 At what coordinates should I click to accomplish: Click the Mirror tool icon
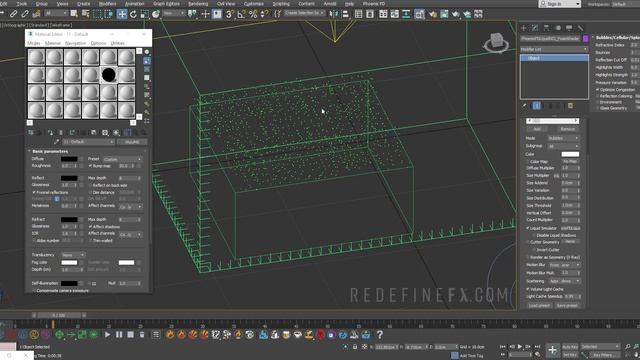tap(334, 14)
